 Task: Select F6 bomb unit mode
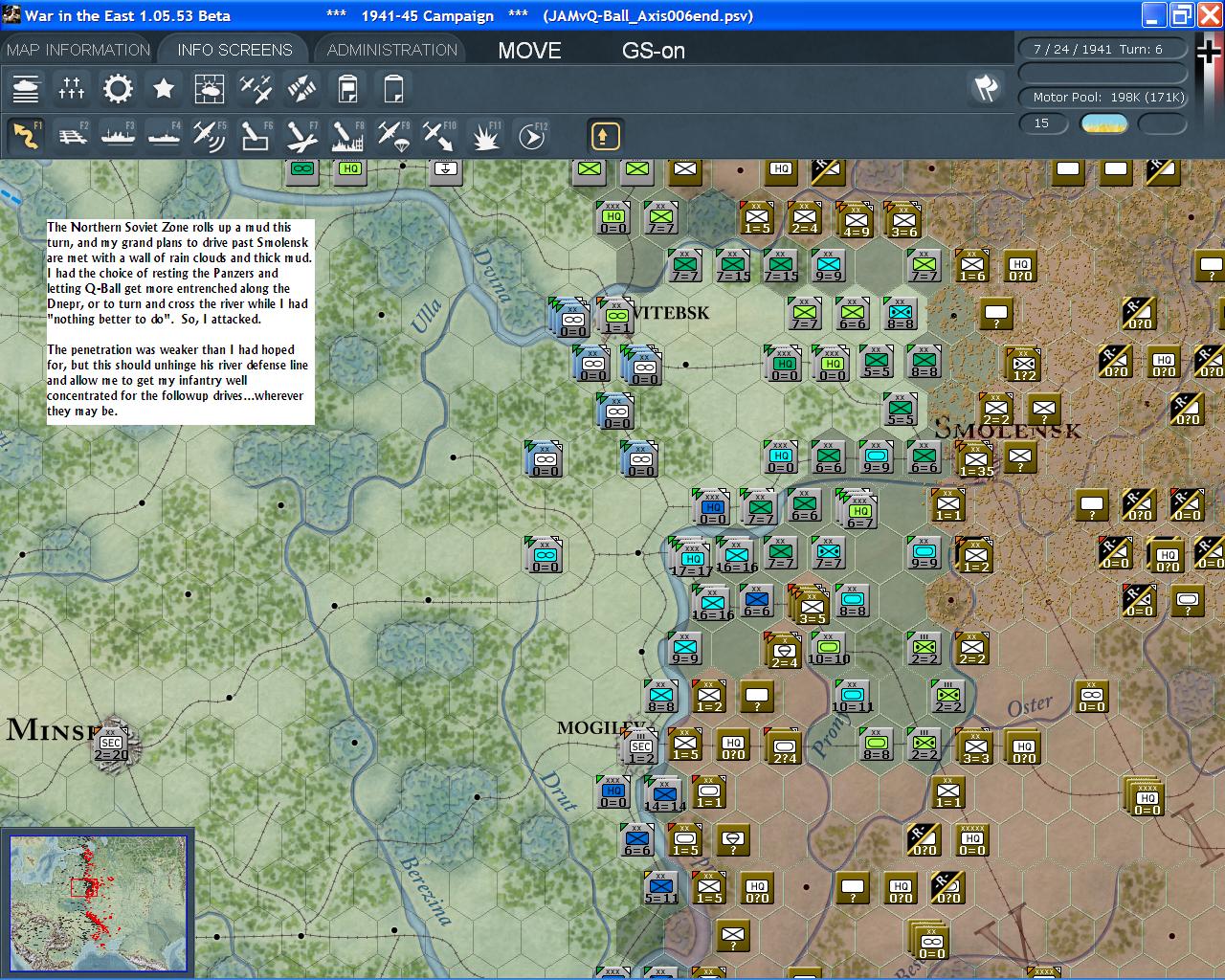(x=256, y=136)
